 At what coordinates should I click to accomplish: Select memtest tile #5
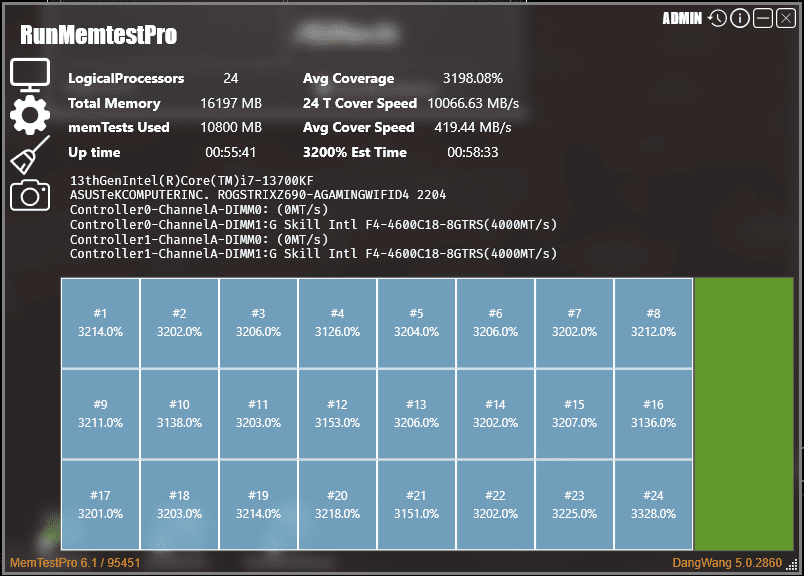pyautogui.click(x=416, y=323)
